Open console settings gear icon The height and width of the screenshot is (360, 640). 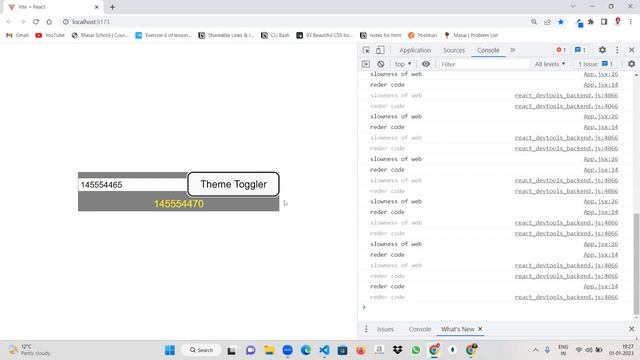631,64
